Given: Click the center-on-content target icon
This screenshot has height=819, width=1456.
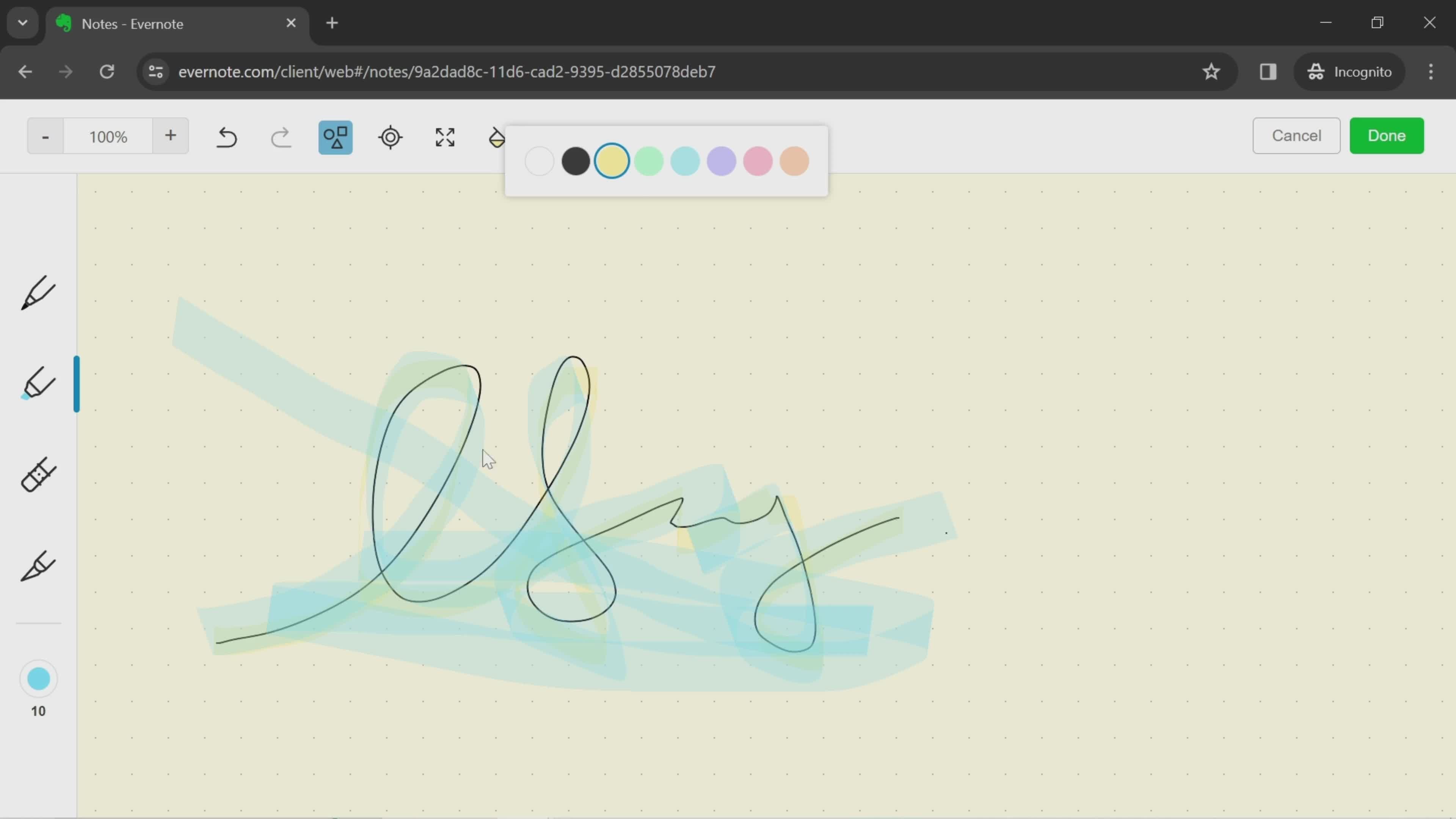Looking at the screenshot, I should point(391,137).
